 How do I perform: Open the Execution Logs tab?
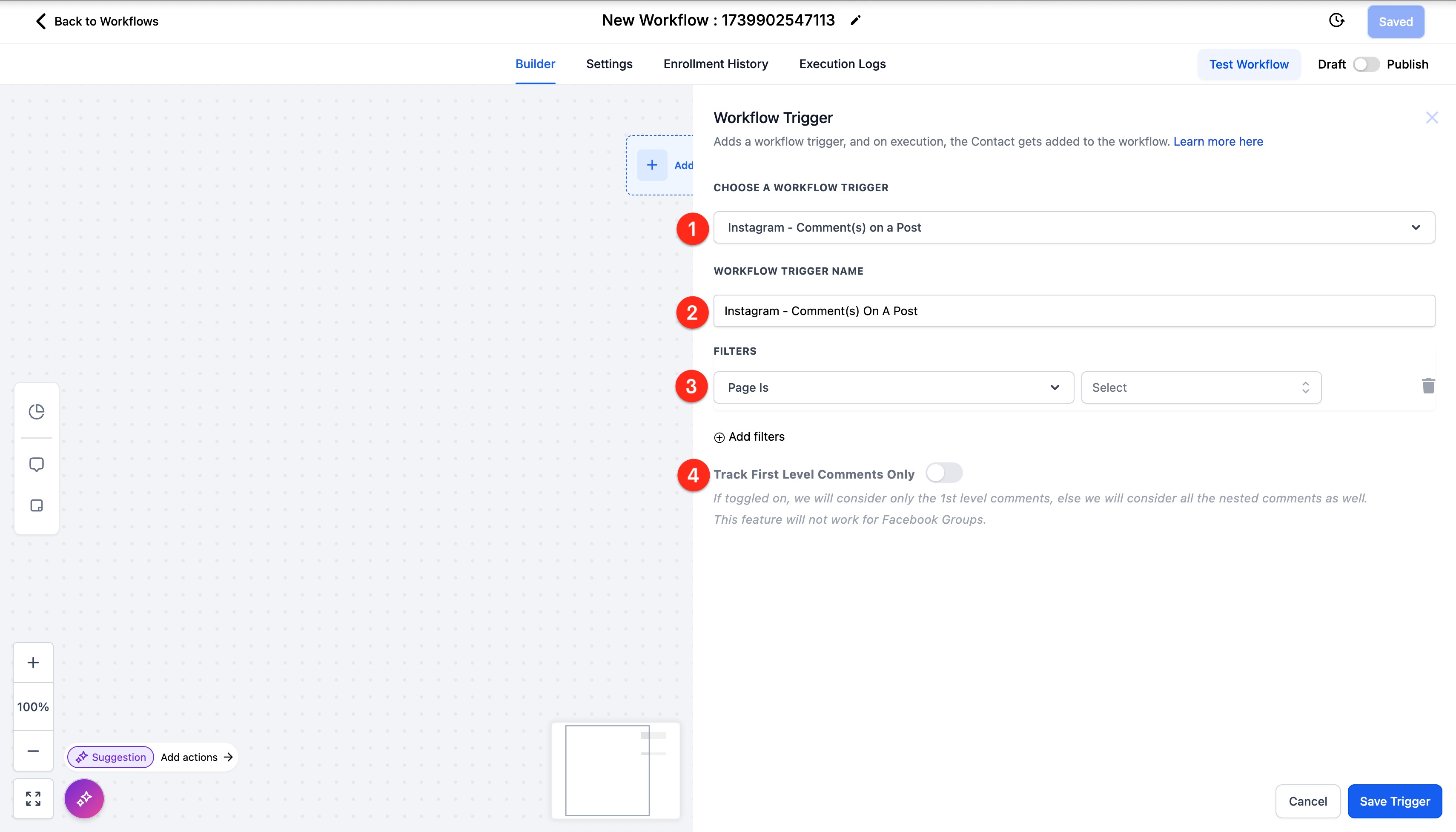point(842,64)
